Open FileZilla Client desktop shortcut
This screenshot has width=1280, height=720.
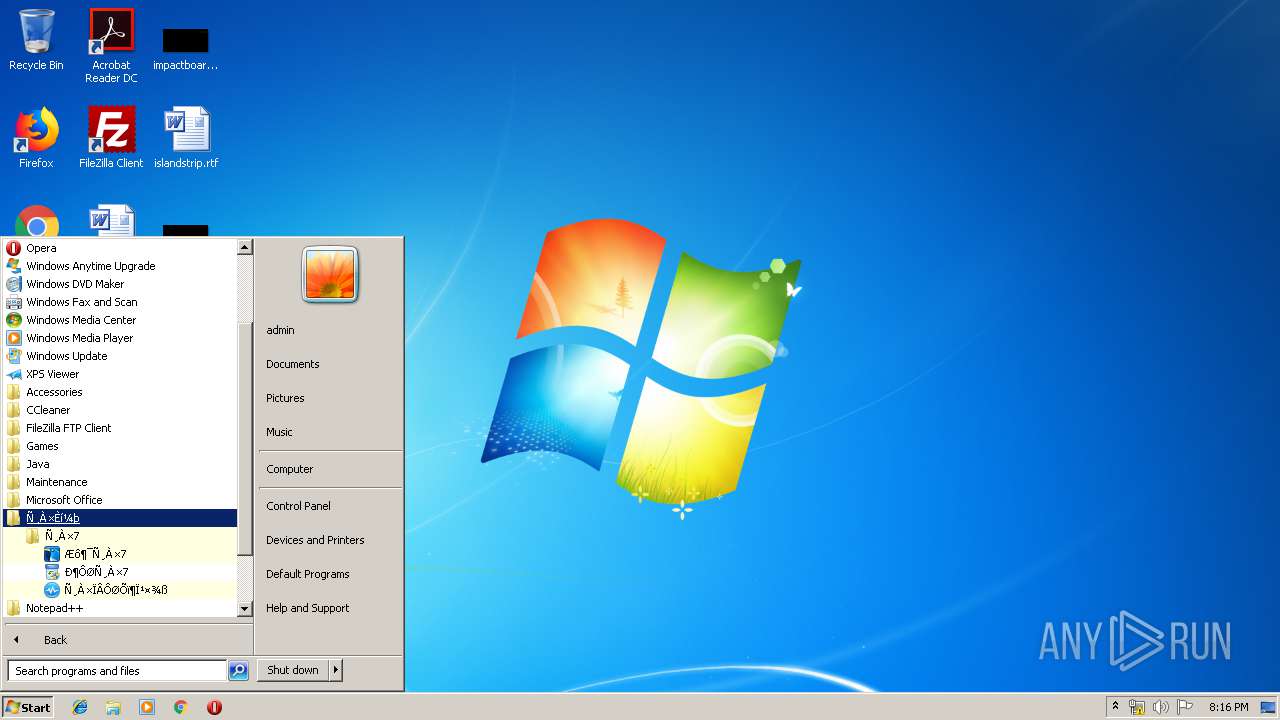tap(111, 138)
